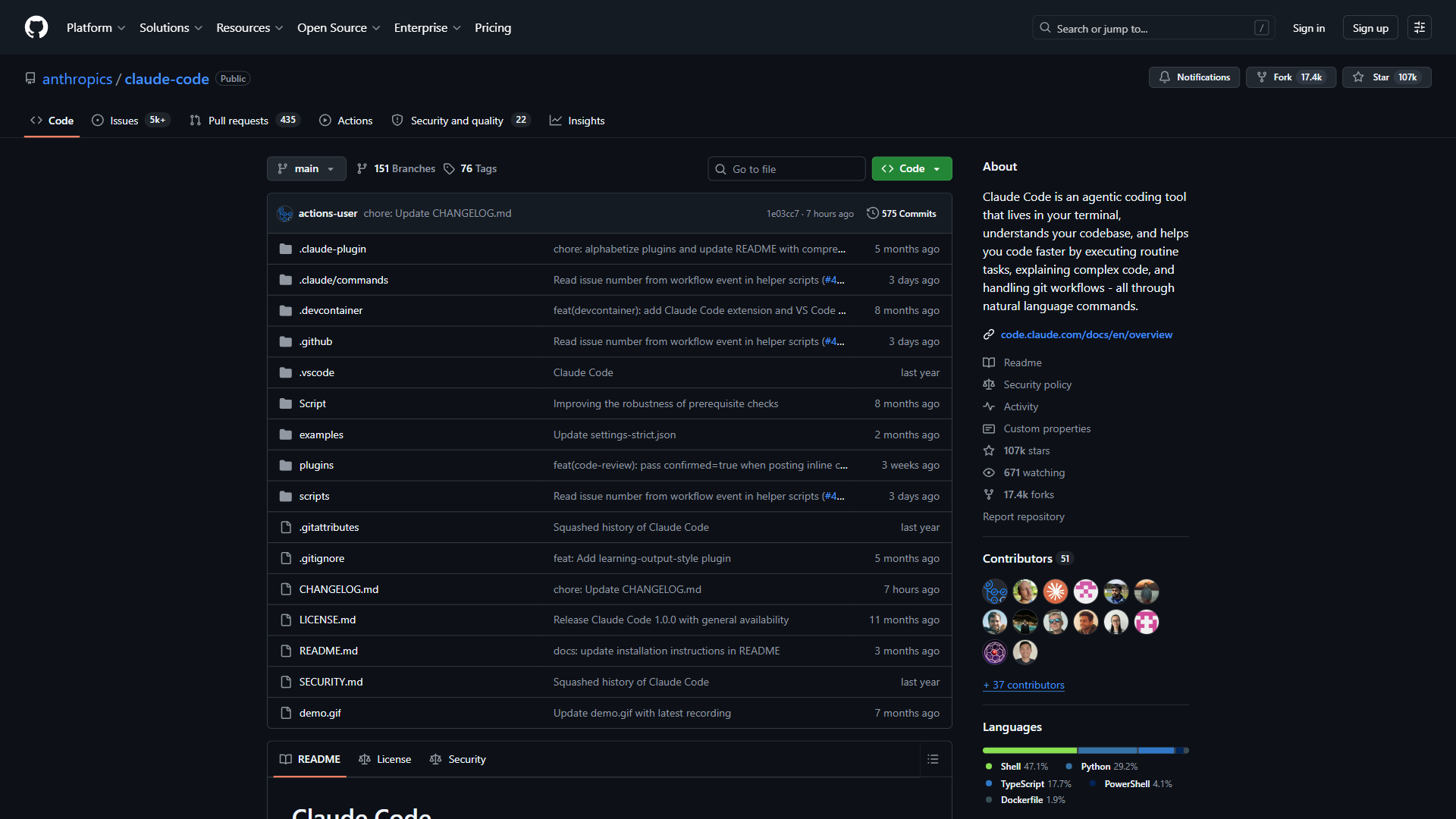
Task: Click the TypeScript color dot in Languages
Action: pos(989,783)
